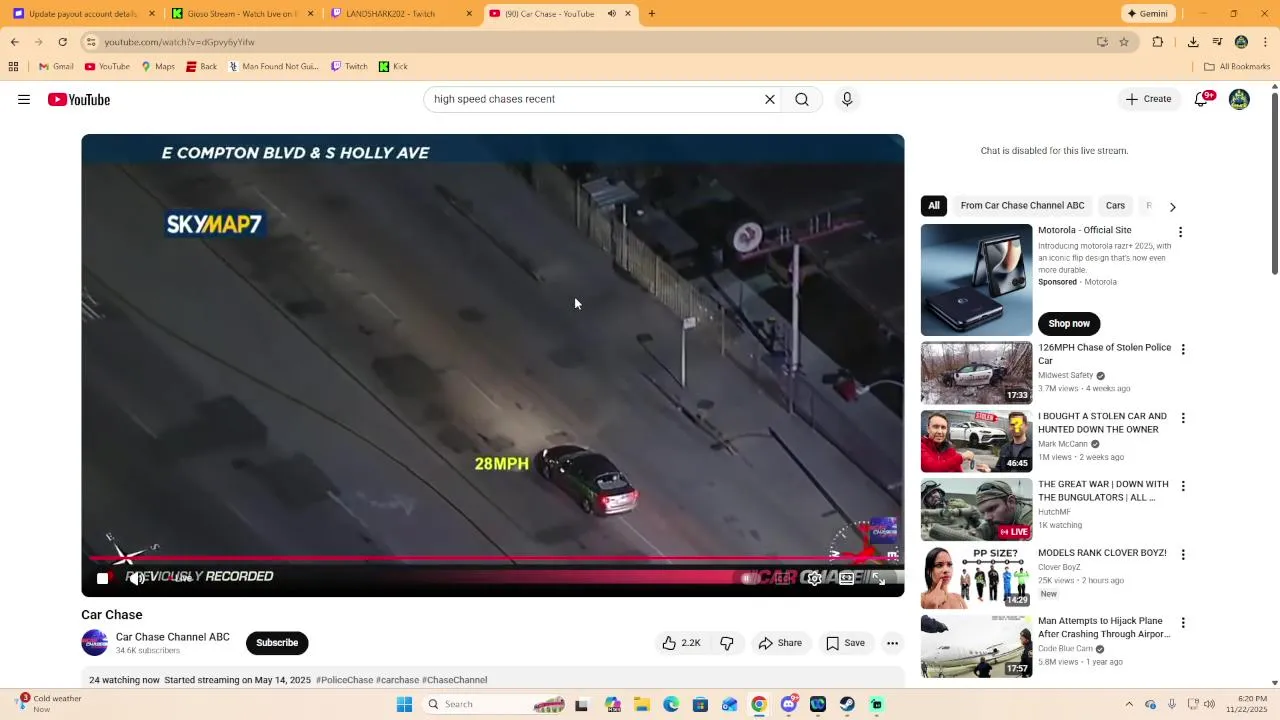The image size is (1280, 720).
Task: Click Shop now on Motorola ad
Action: [x=1069, y=323]
